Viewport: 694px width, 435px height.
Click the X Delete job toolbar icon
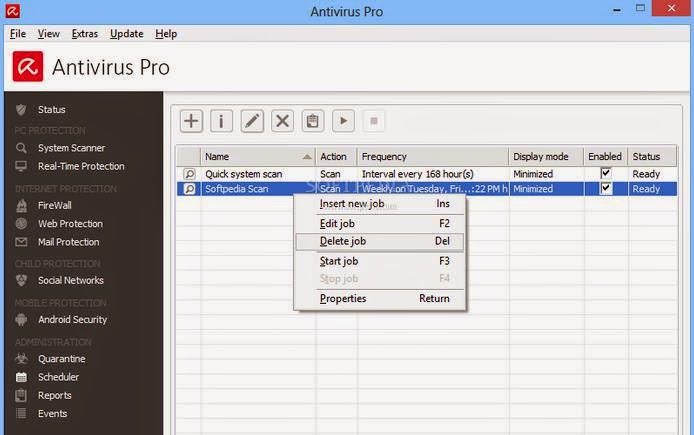coord(282,121)
